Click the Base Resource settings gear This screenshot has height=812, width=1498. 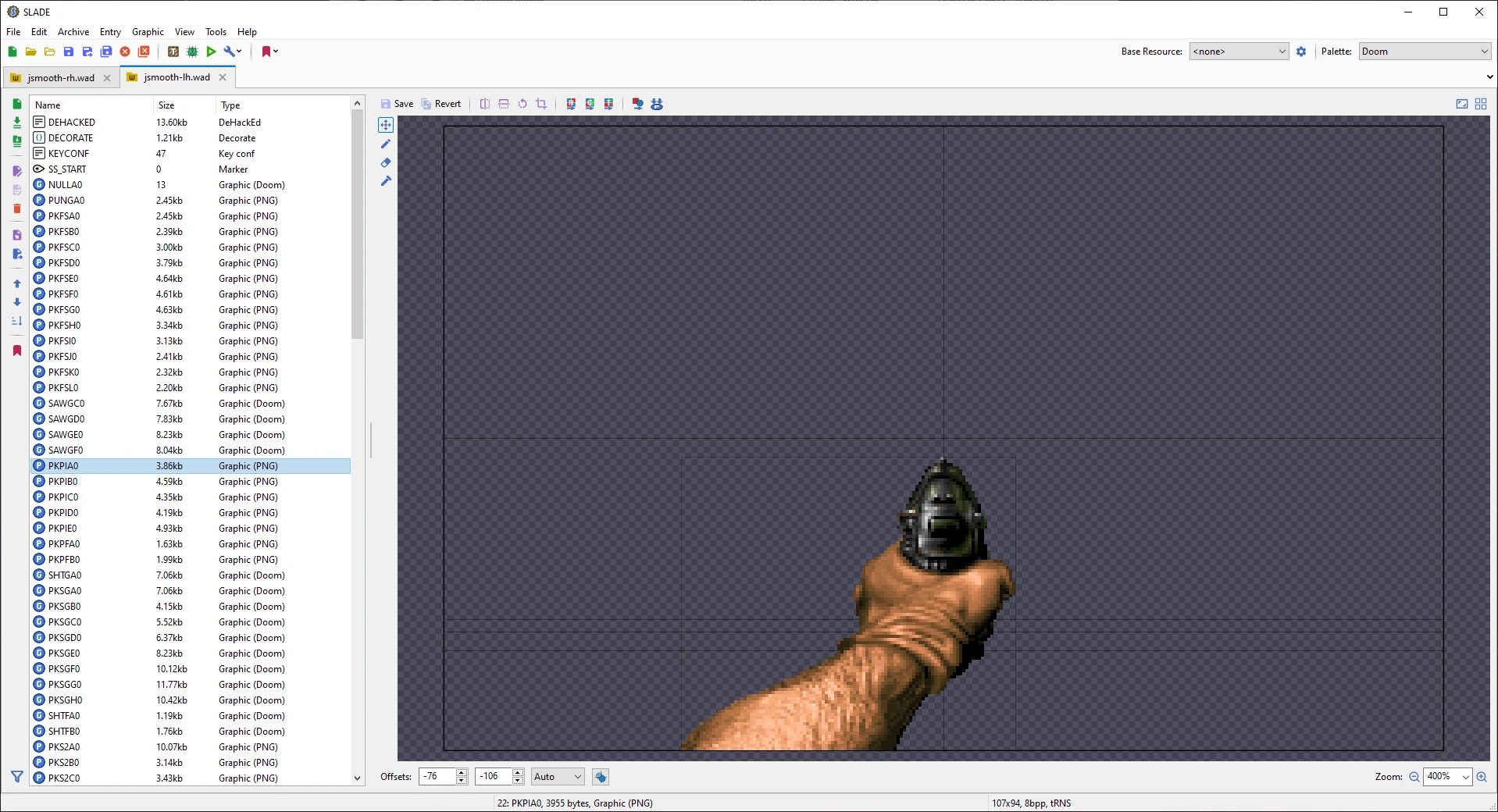(x=1301, y=52)
